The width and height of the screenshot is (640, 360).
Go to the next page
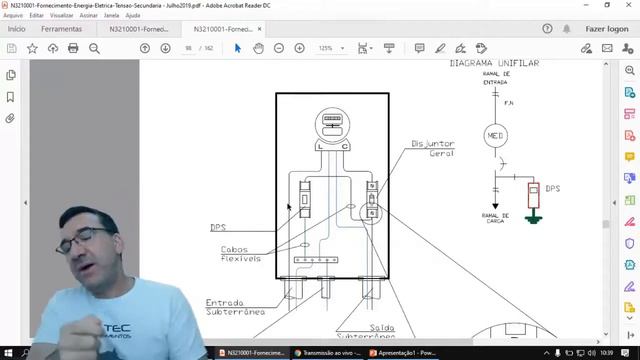[165, 49]
